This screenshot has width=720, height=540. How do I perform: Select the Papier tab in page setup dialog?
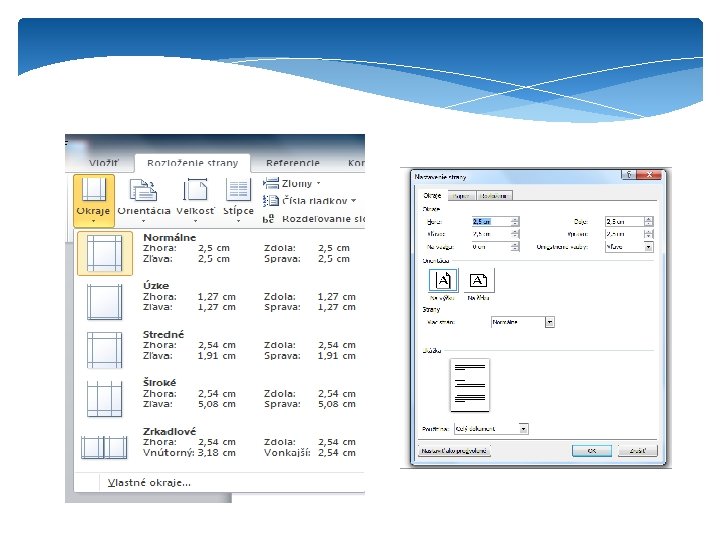click(461, 196)
